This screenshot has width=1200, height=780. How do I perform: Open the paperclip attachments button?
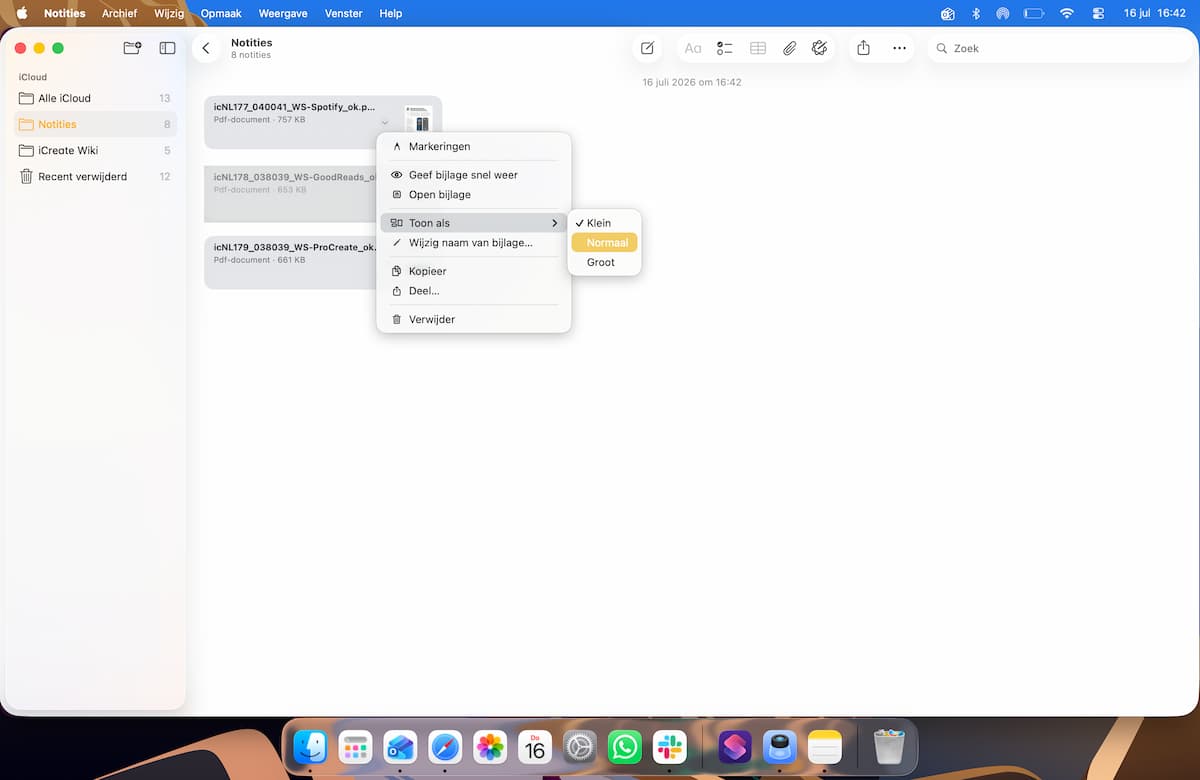(x=789, y=48)
